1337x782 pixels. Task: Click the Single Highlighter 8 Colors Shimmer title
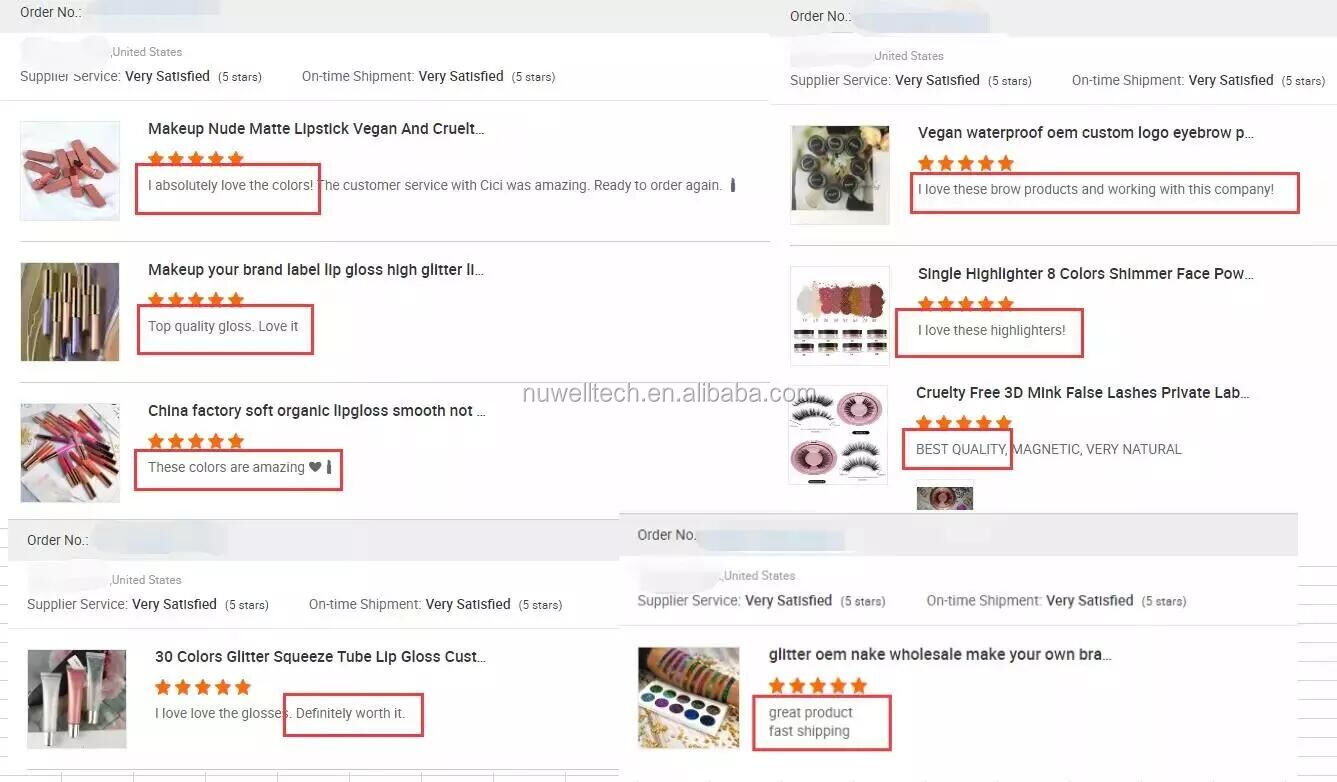pyautogui.click(x=1086, y=274)
